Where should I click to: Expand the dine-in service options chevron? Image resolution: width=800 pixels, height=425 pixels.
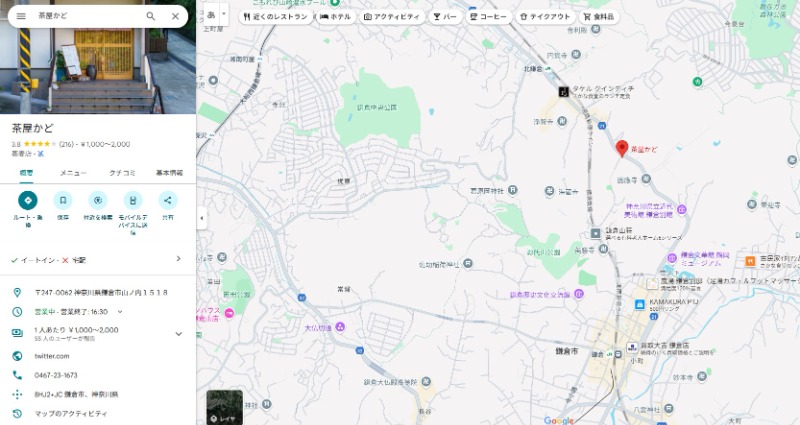(x=179, y=259)
